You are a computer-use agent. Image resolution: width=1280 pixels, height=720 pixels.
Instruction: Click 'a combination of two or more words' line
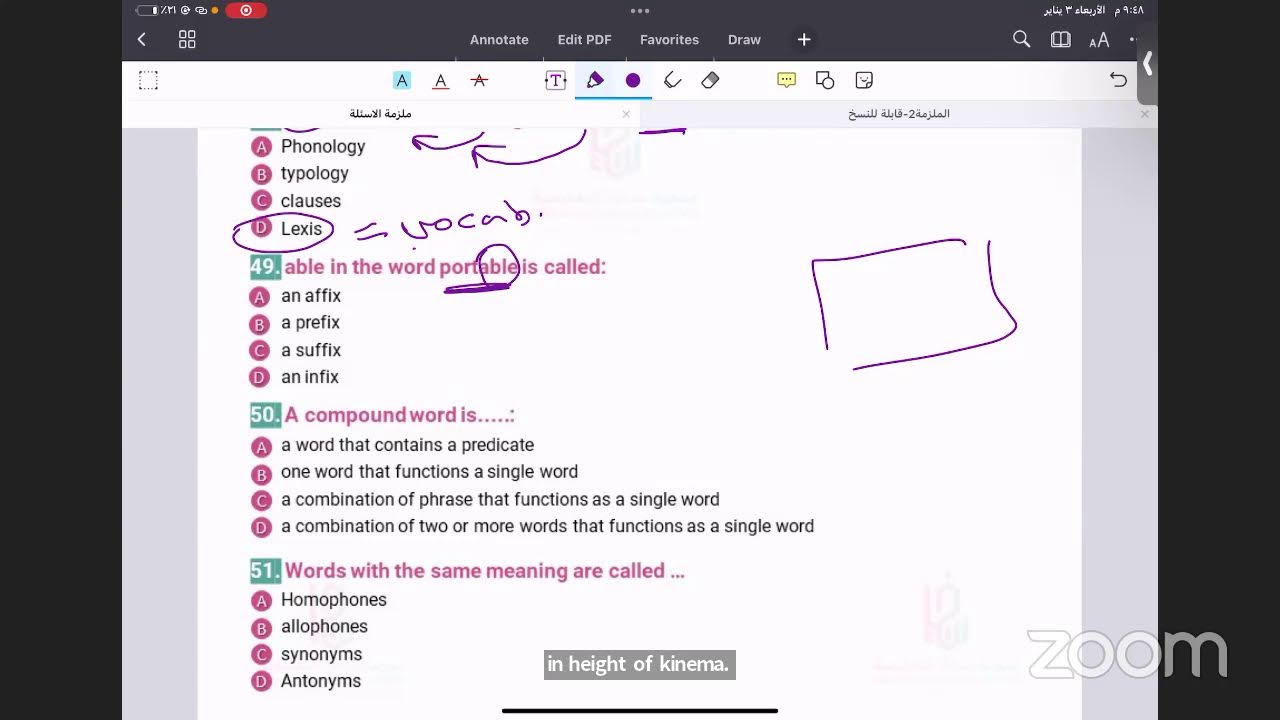tap(547, 526)
